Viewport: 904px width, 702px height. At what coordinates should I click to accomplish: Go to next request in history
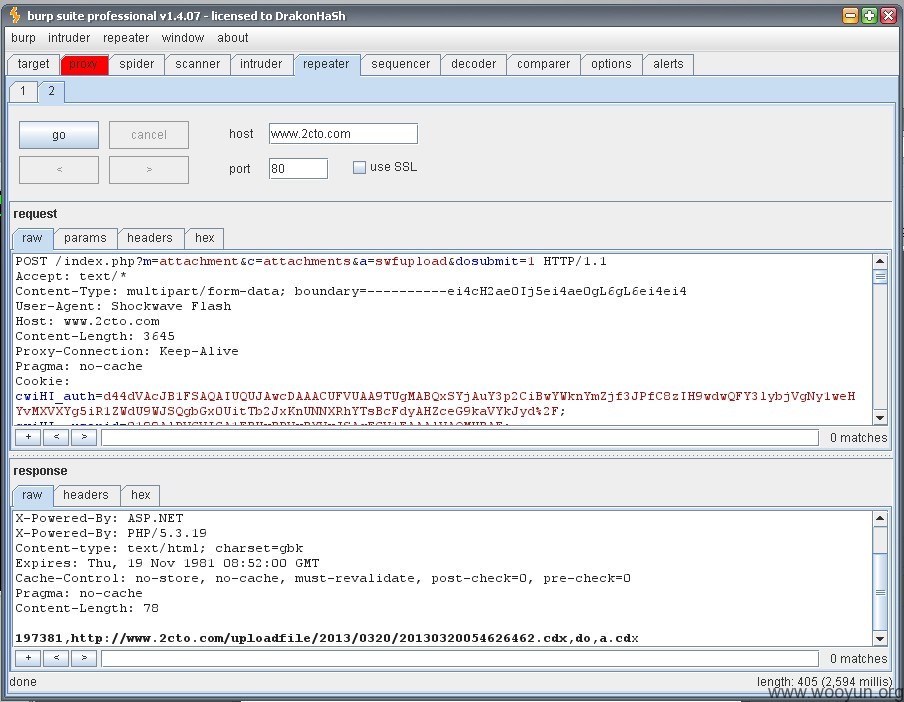point(149,169)
